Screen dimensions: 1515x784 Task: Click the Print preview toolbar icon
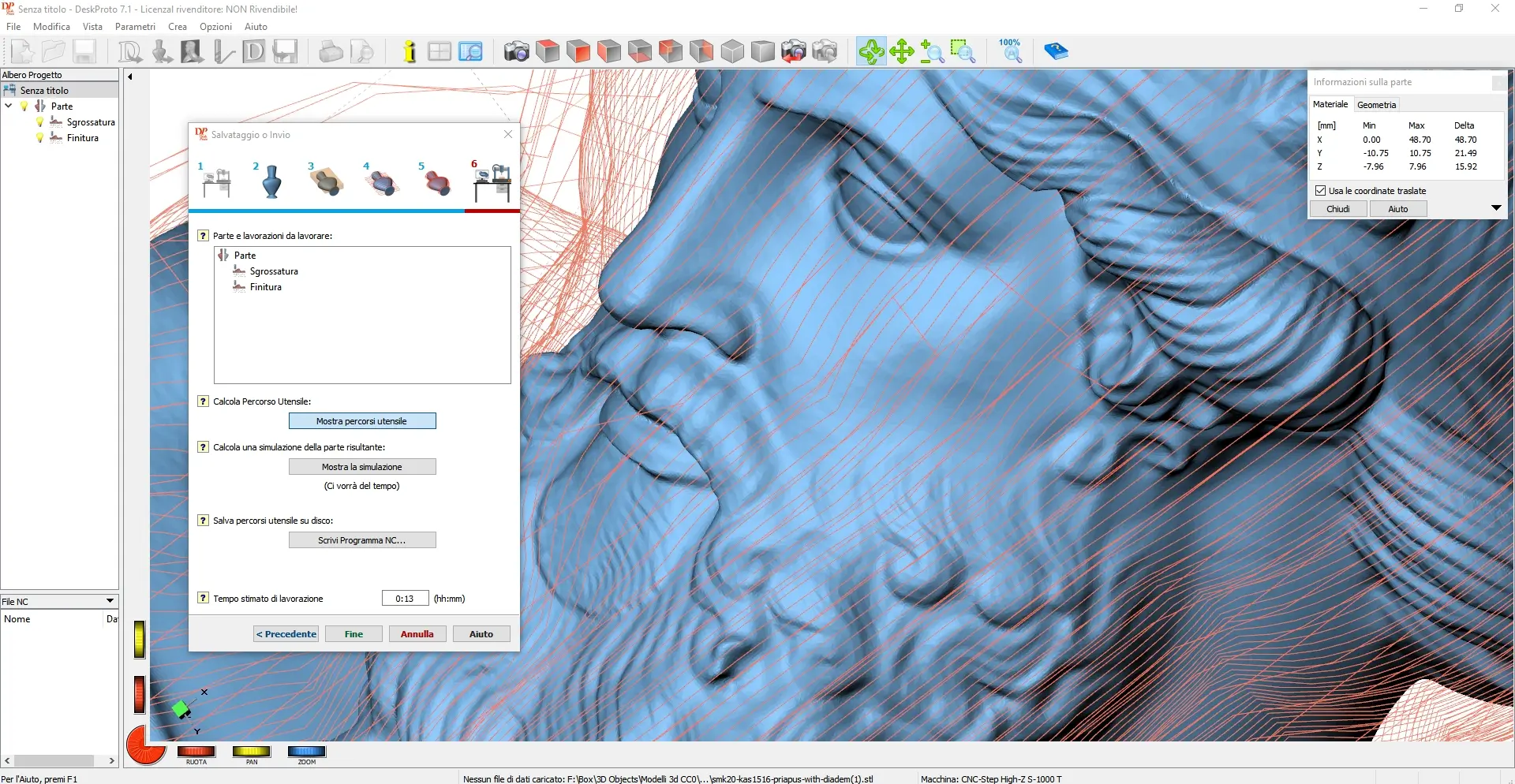[x=362, y=52]
